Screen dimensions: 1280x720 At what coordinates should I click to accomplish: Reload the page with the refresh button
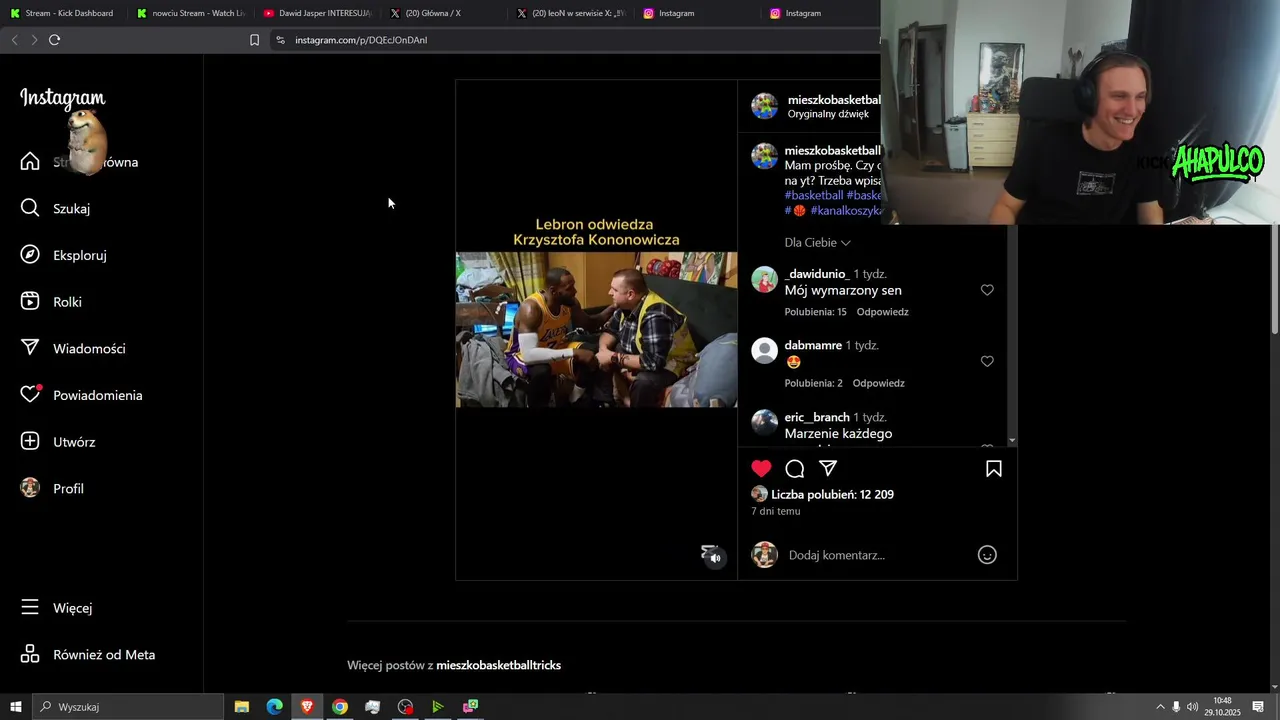(54, 40)
